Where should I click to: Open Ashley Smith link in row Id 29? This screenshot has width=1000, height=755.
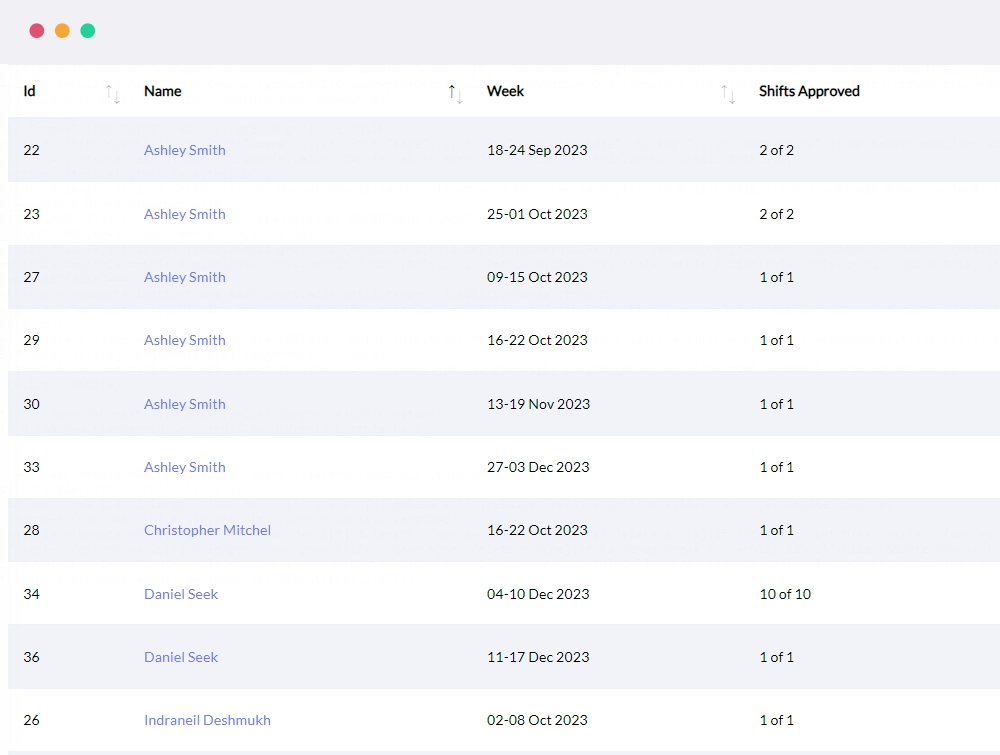tap(185, 340)
